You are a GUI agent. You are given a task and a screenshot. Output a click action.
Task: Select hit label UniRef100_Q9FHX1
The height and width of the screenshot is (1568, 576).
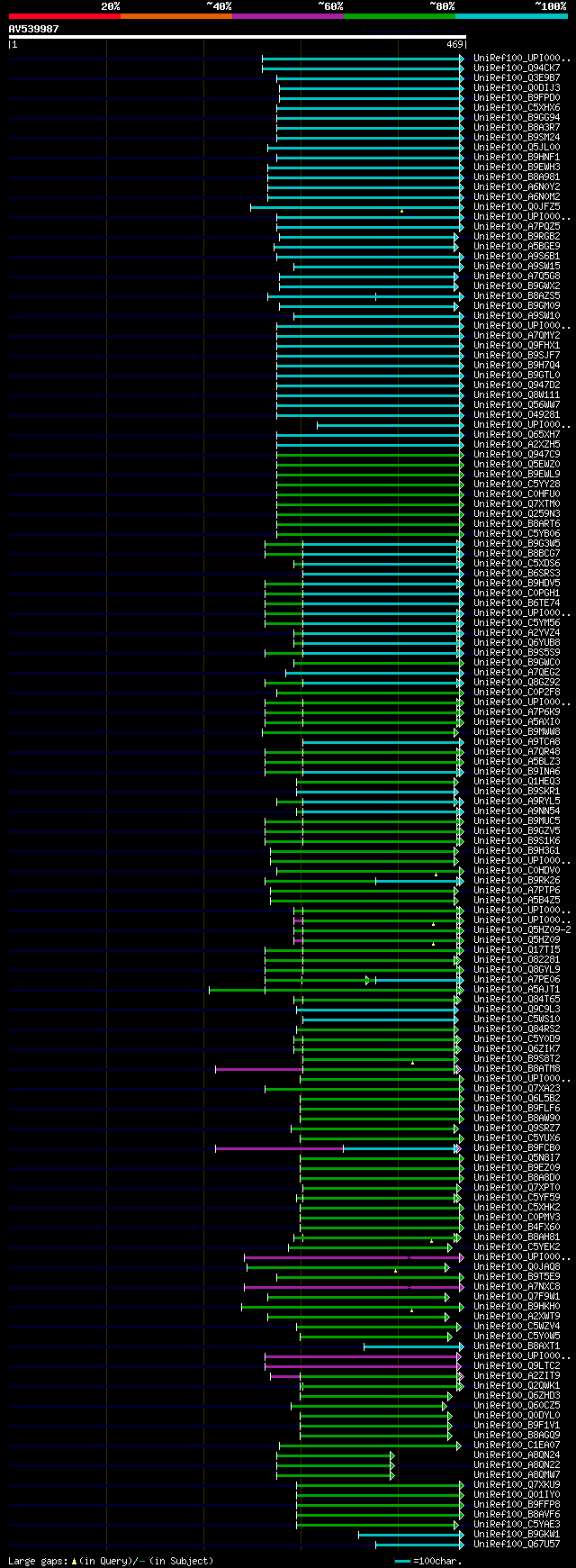pos(517,346)
